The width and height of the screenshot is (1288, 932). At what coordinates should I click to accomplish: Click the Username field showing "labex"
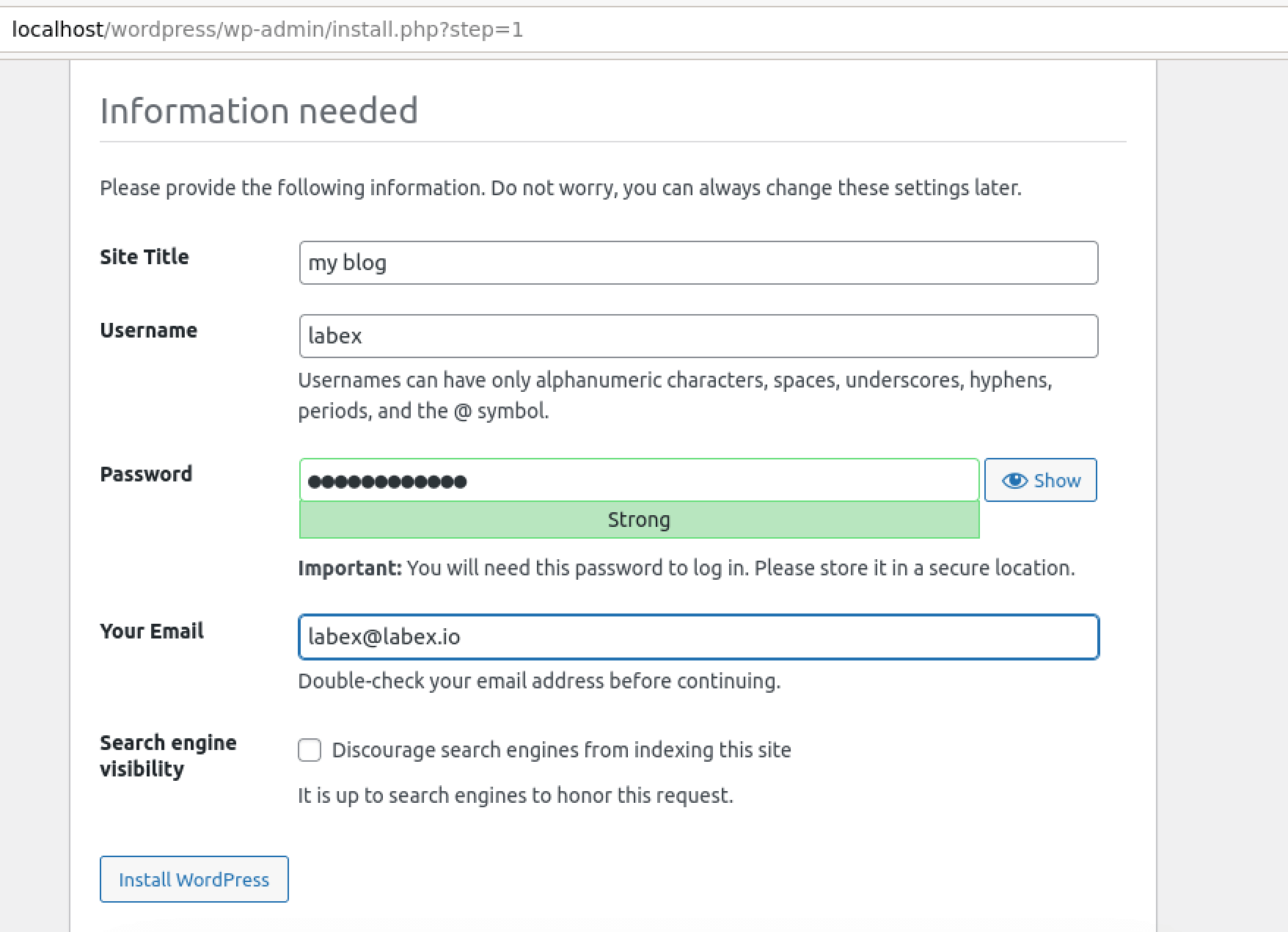pos(697,335)
